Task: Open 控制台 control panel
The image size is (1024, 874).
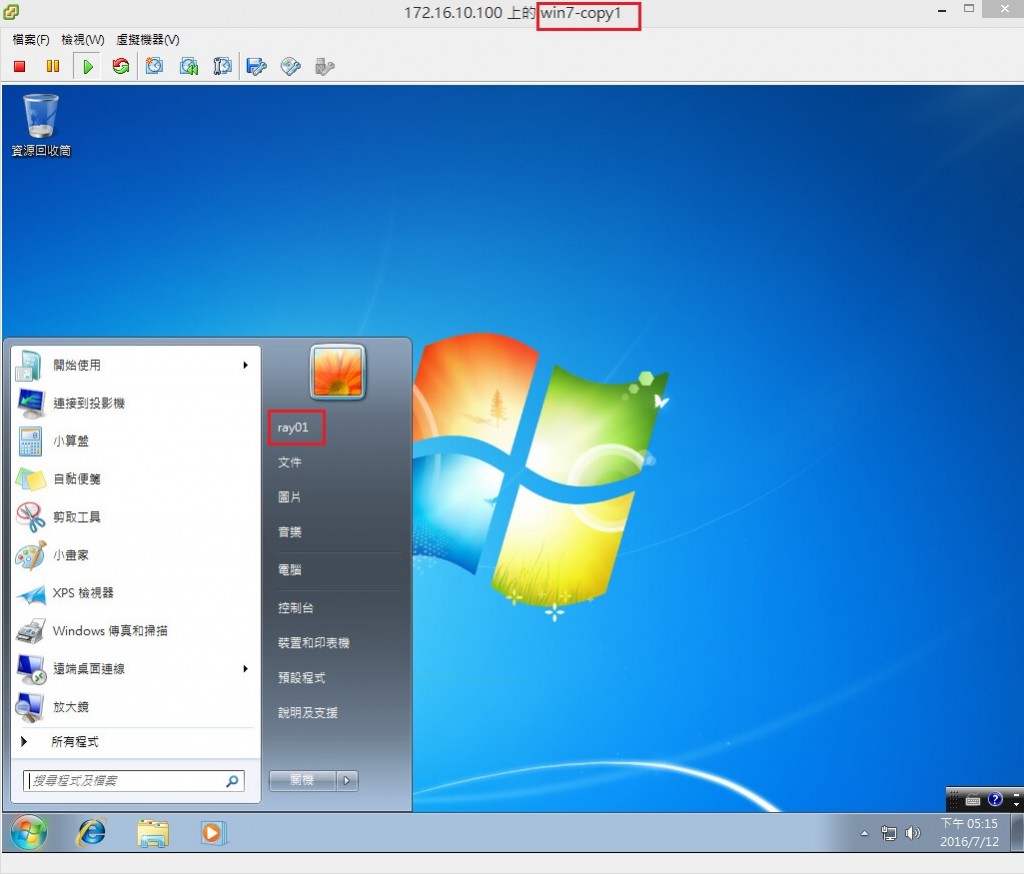Action: [x=295, y=607]
